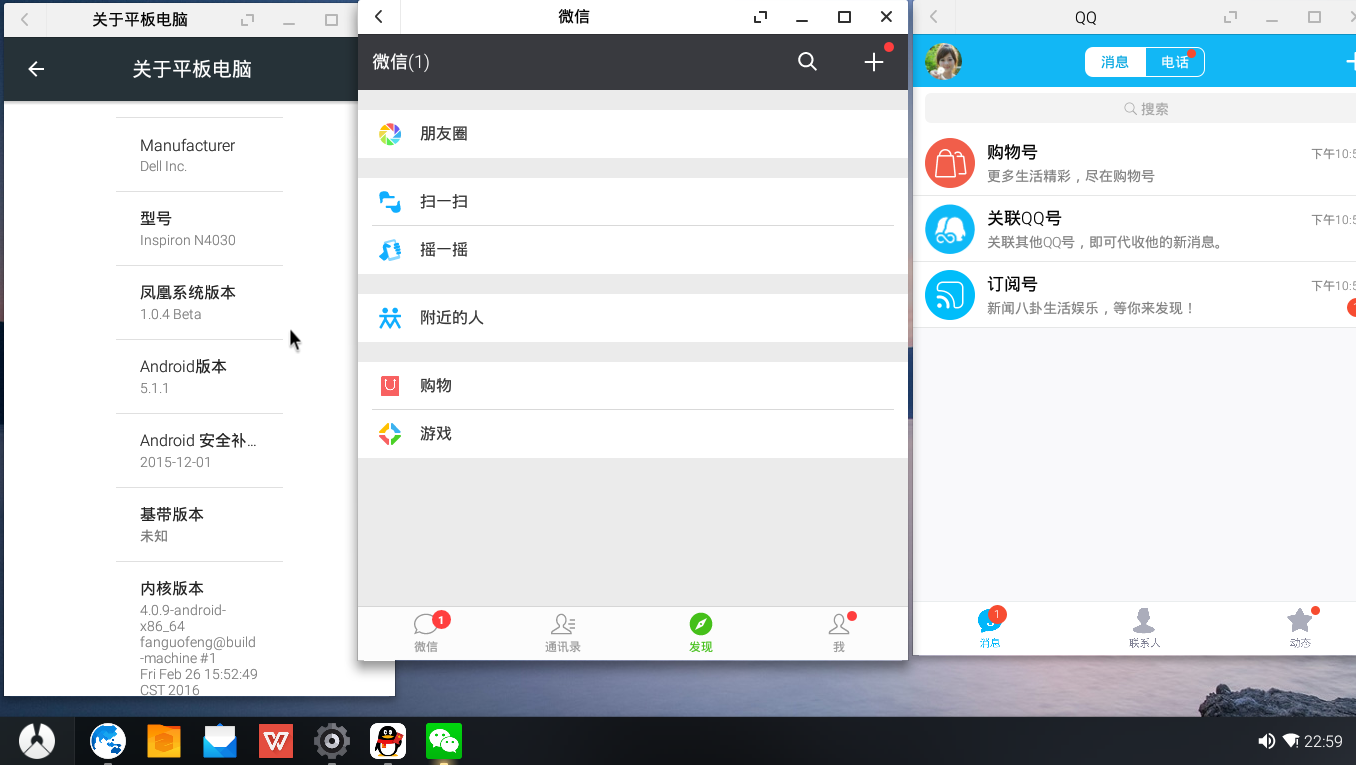Select WeChat 发现 discover tab
This screenshot has width=1356, height=765.
coord(701,633)
